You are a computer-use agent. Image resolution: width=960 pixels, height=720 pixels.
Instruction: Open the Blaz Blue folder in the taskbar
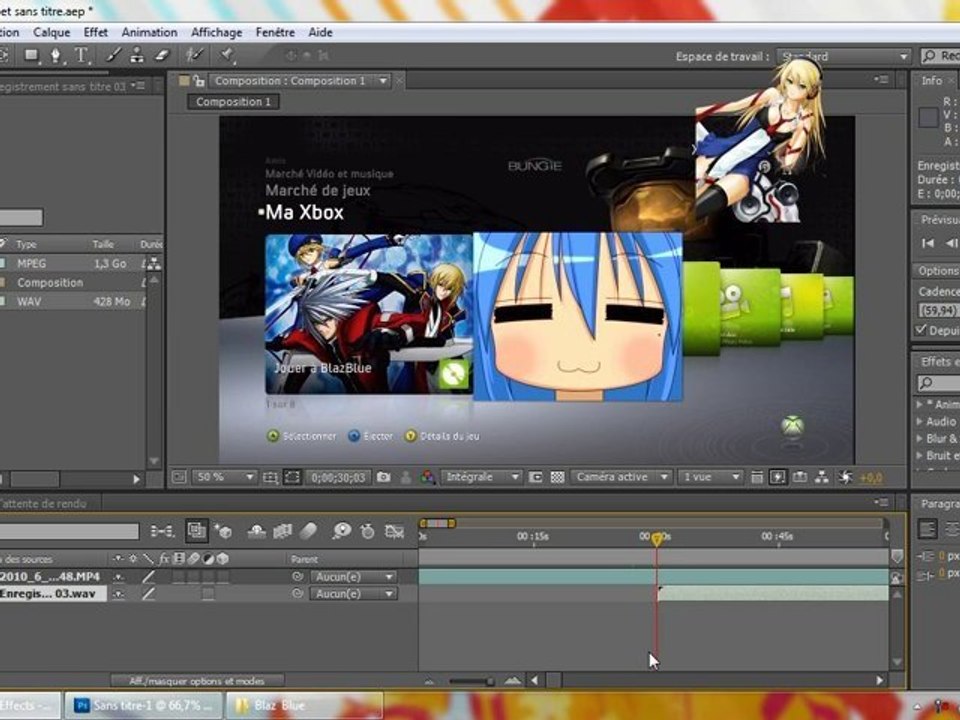tap(304, 706)
